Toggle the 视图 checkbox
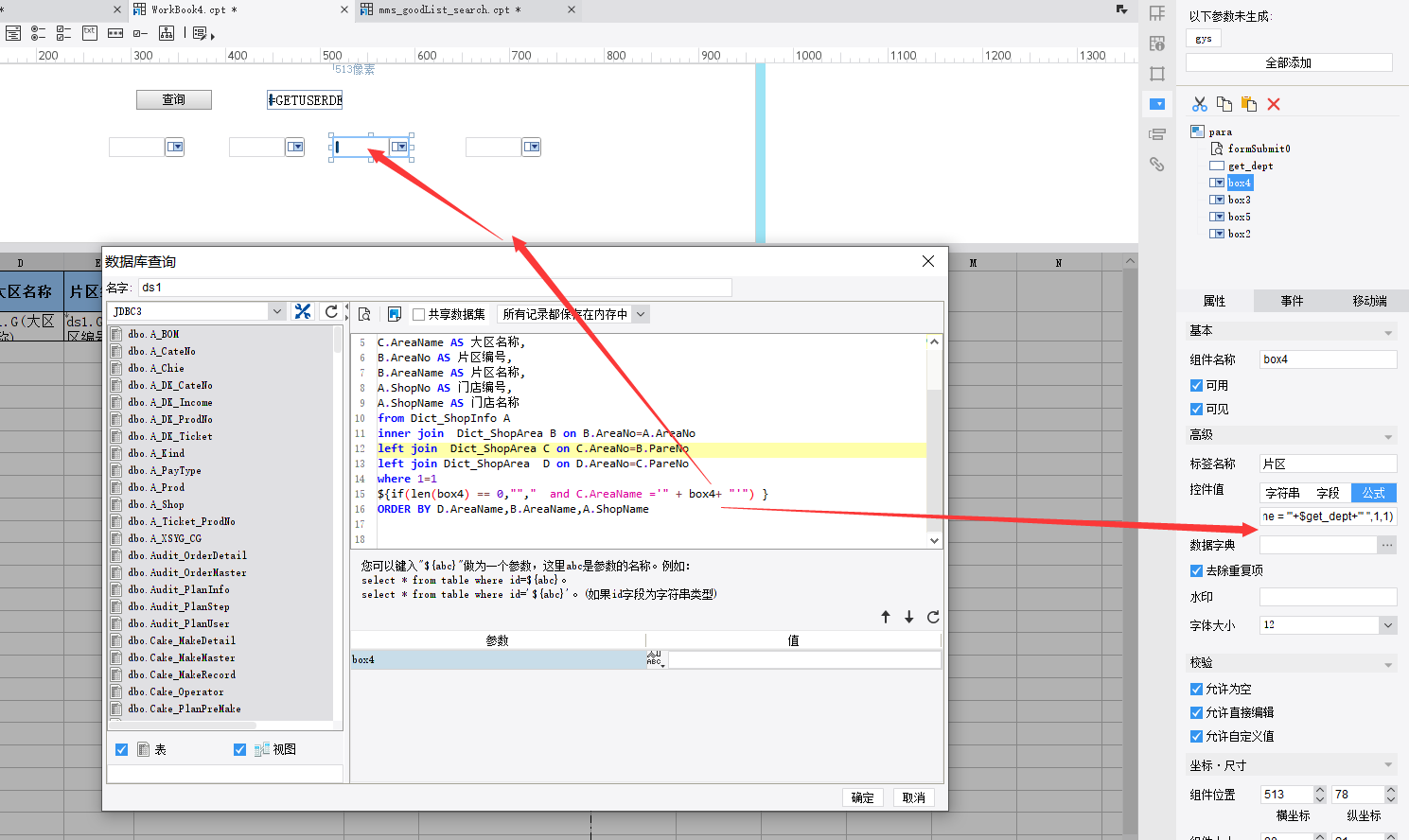This screenshot has width=1409, height=840. pyautogui.click(x=239, y=749)
